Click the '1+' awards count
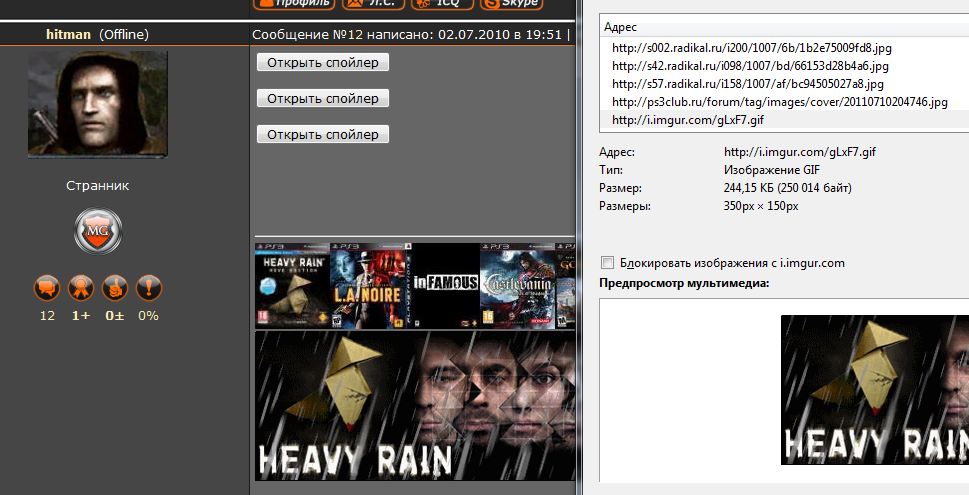The width and height of the screenshot is (969, 495). [81, 316]
